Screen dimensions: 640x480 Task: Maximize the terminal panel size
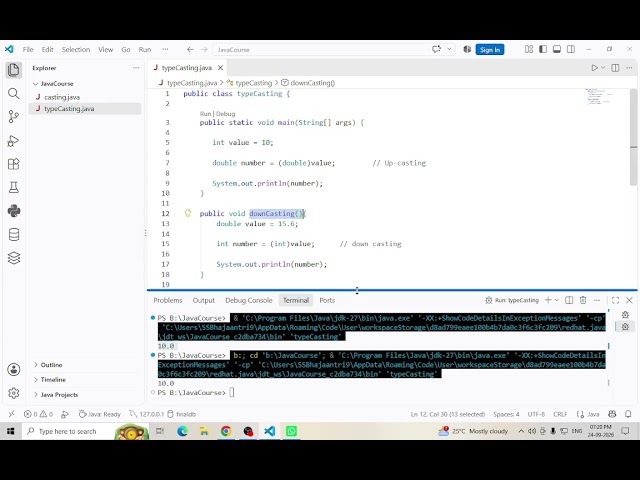pos(616,300)
